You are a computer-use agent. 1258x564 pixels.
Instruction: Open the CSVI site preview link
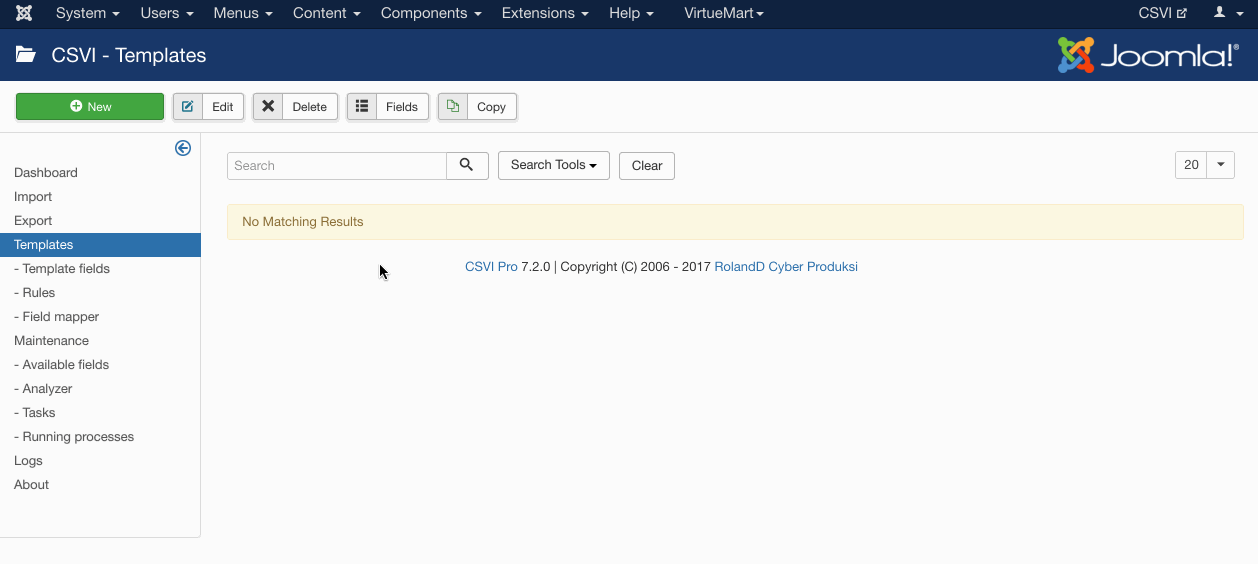(x=1163, y=13)
